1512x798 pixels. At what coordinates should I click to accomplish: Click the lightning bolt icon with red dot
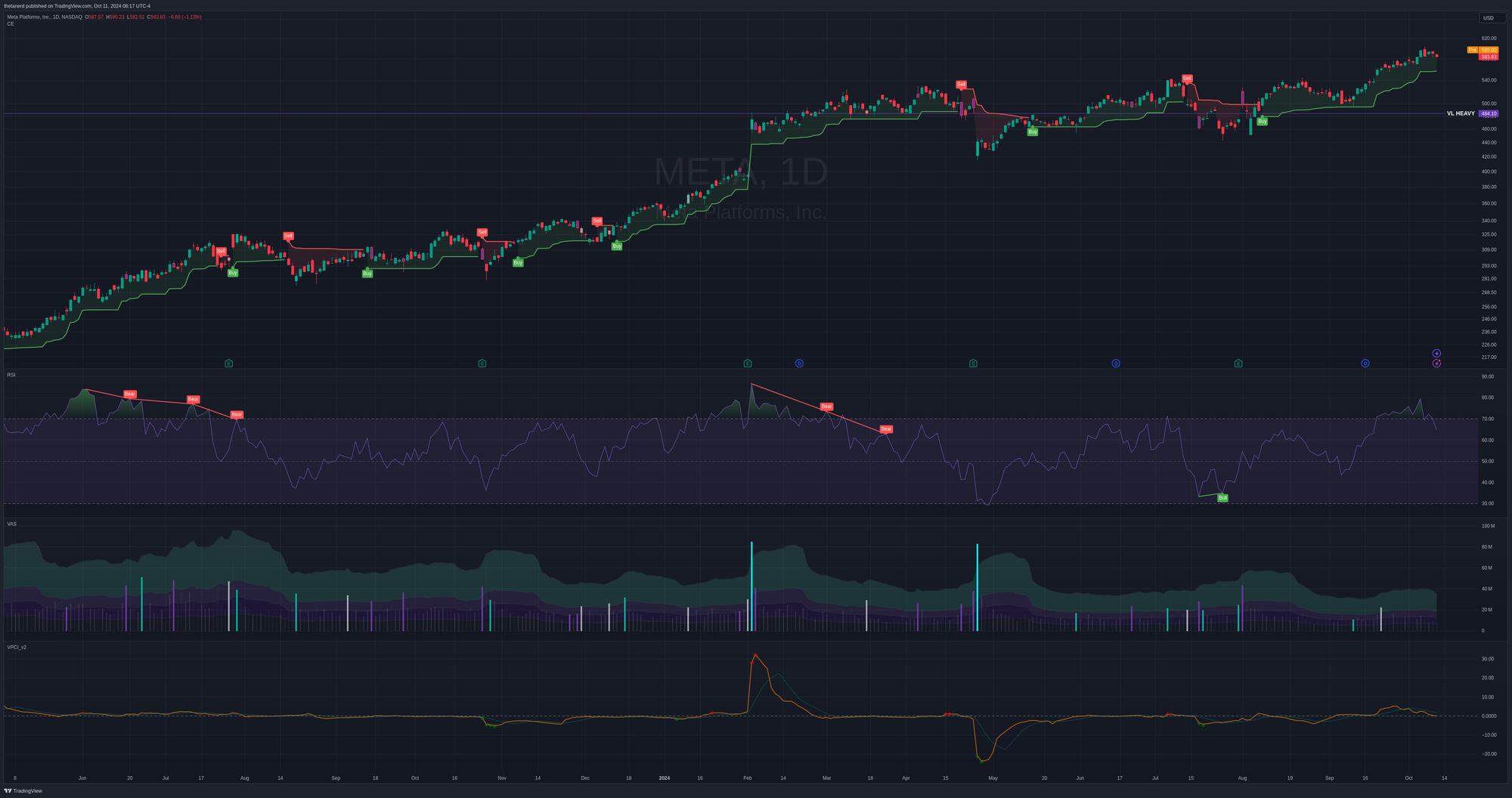[1436, 363]
